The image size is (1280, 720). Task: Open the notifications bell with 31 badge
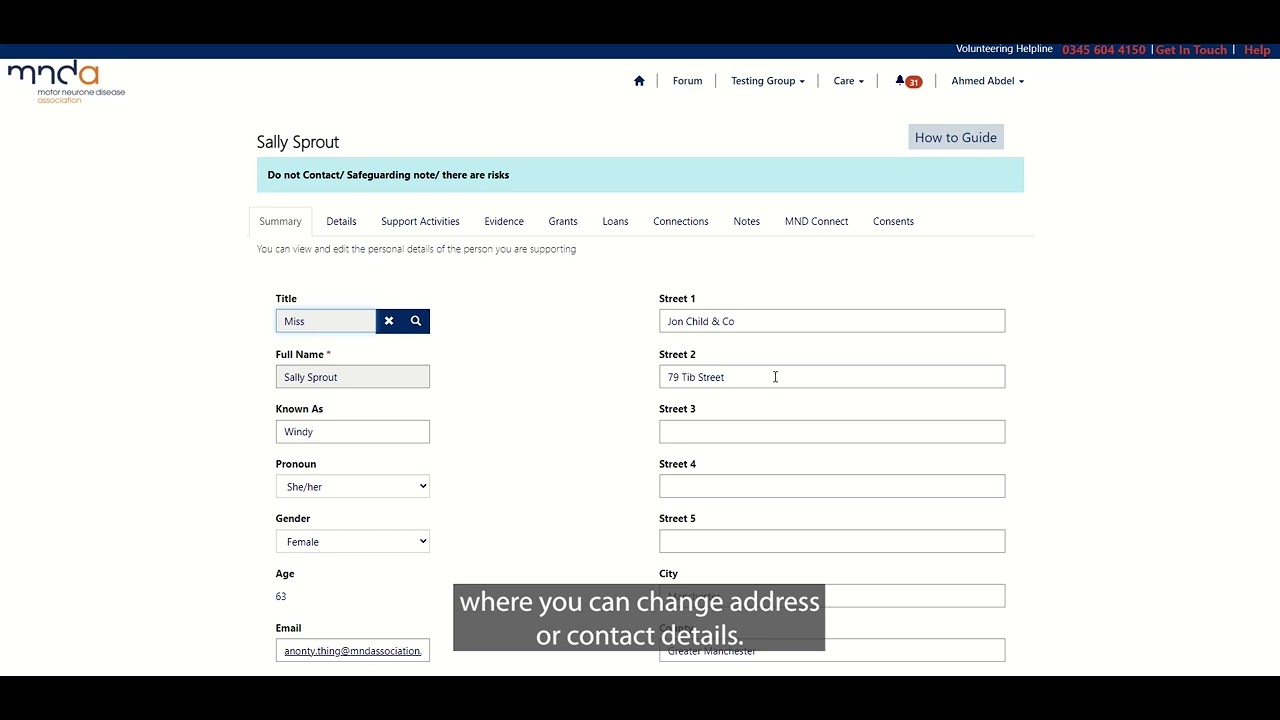coord(908,81)
